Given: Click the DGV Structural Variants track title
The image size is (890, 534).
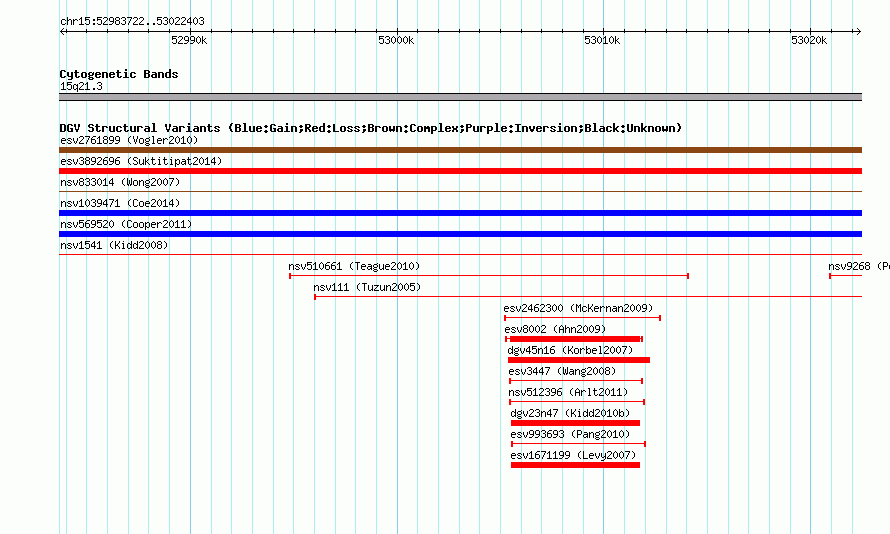Looking at the screenshot, I should 371,128.
